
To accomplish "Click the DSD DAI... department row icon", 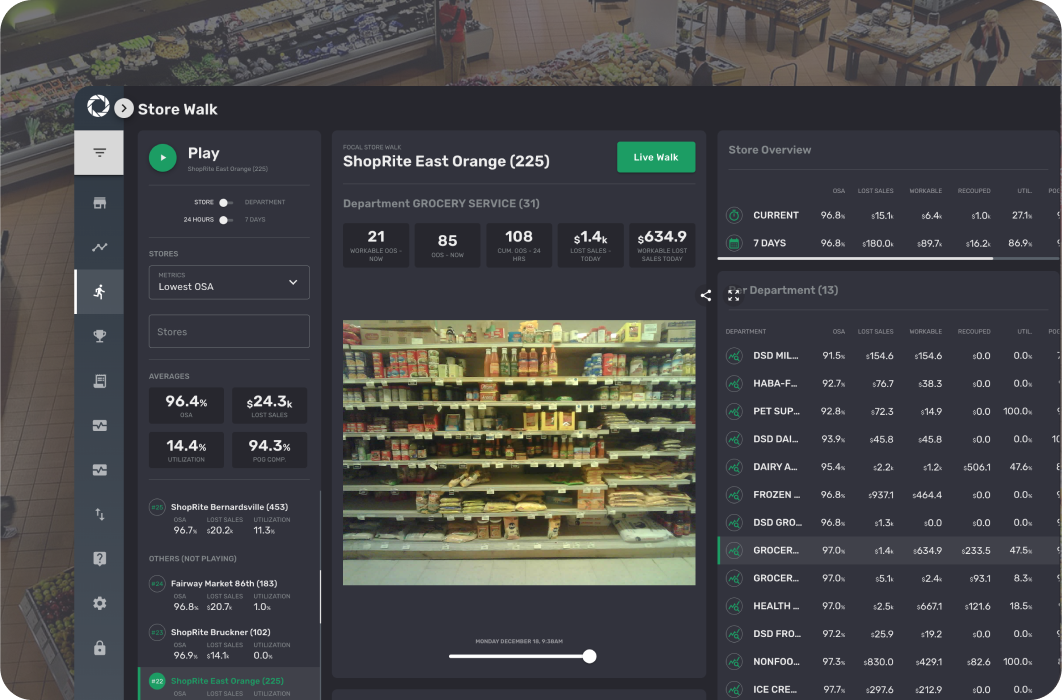I will (x=734, y=439).
